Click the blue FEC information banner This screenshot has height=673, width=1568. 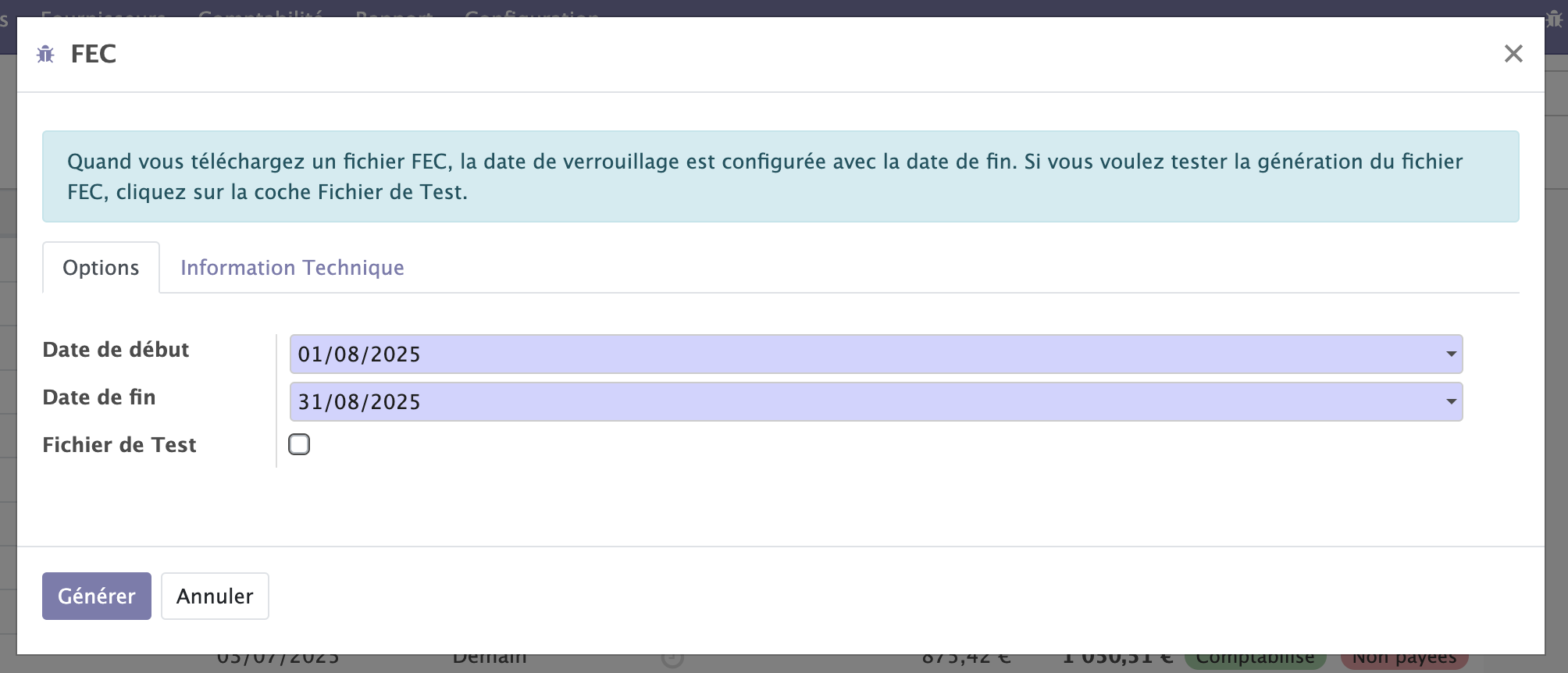pos(780,176)
